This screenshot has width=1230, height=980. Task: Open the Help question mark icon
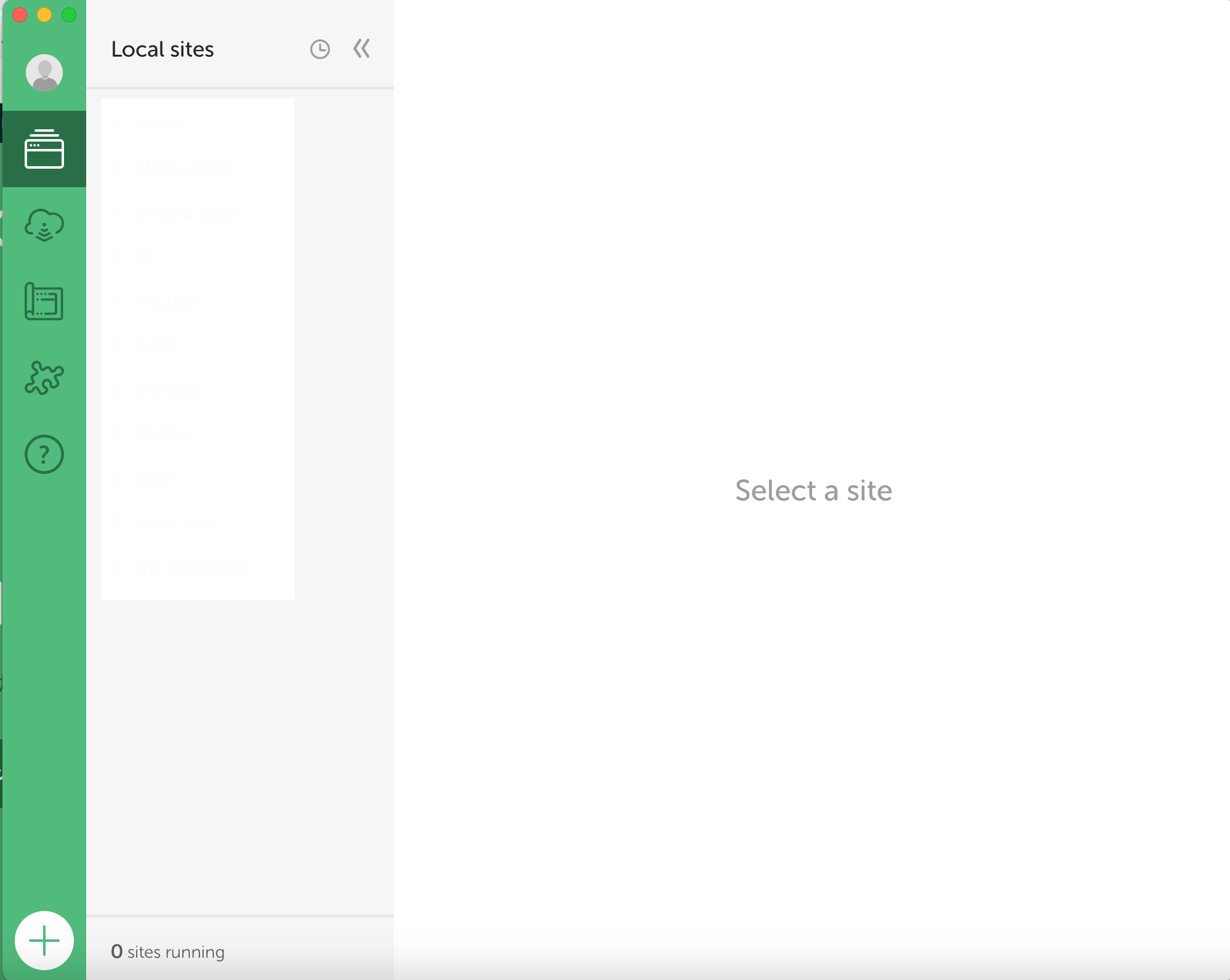pyautogui.click(x=44, y=454)
